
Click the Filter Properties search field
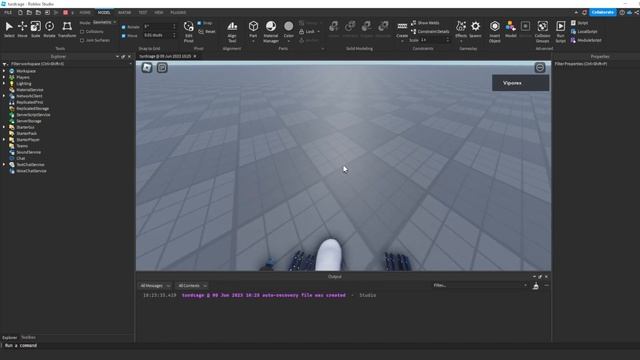(596, 64)
